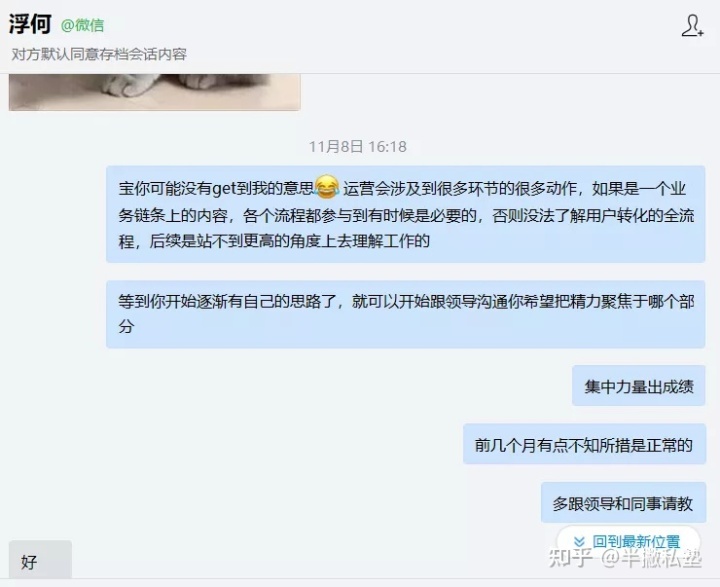This screenshot has height=587, width=720.
Task: Click the double-chevron icon beside 回到最新位置
Action: (x=579, y=542)
